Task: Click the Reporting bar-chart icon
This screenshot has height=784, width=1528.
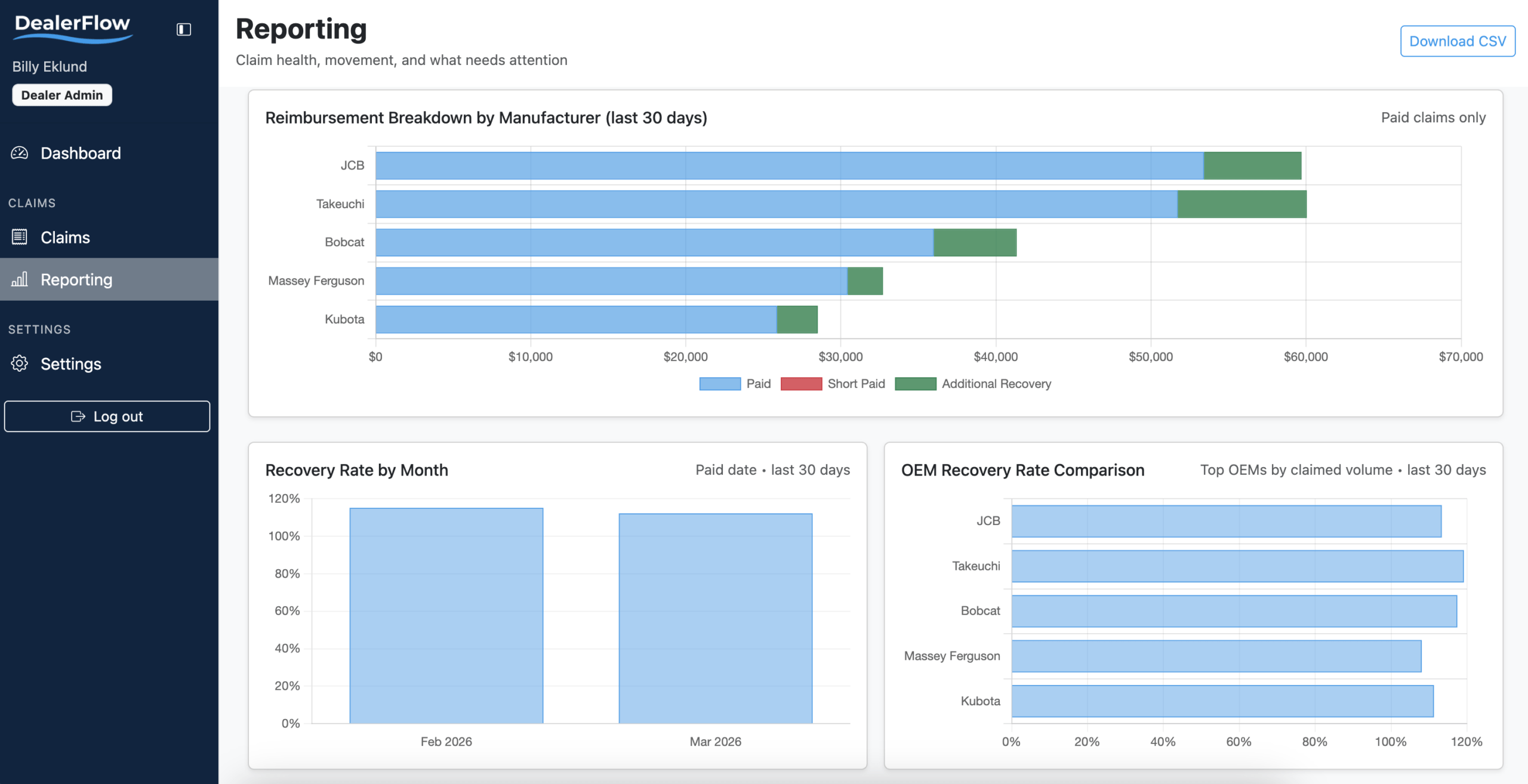Action: pos(20,279)
